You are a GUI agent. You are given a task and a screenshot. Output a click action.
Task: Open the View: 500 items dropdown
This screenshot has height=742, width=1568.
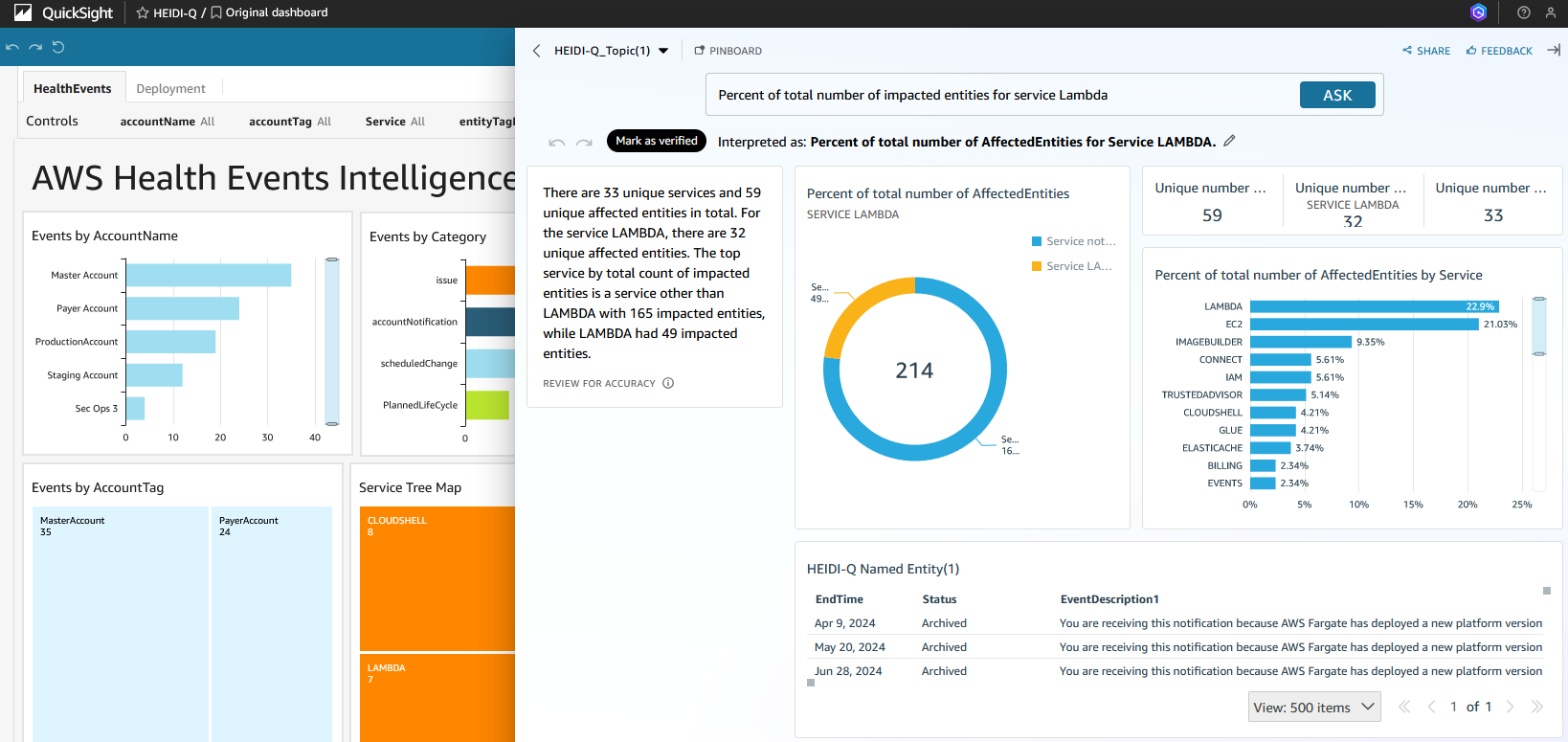pos(1313,707)
